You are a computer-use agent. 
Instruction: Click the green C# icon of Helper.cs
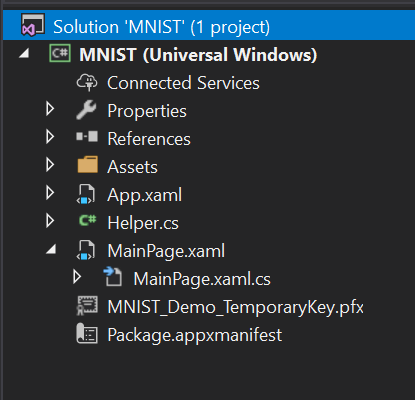click(x=88, y=220)
